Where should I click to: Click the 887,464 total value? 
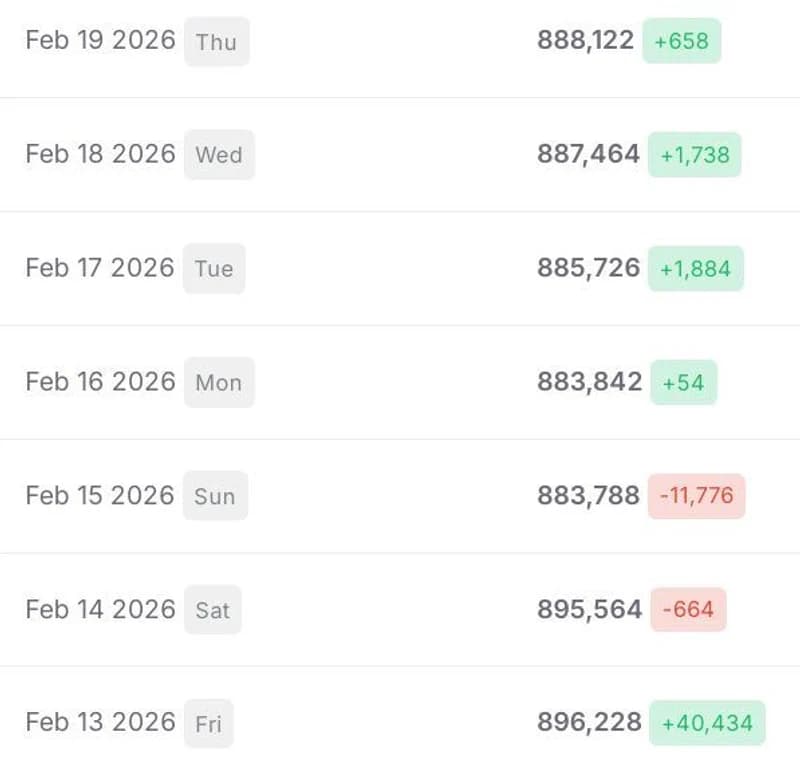click(588, 154)
